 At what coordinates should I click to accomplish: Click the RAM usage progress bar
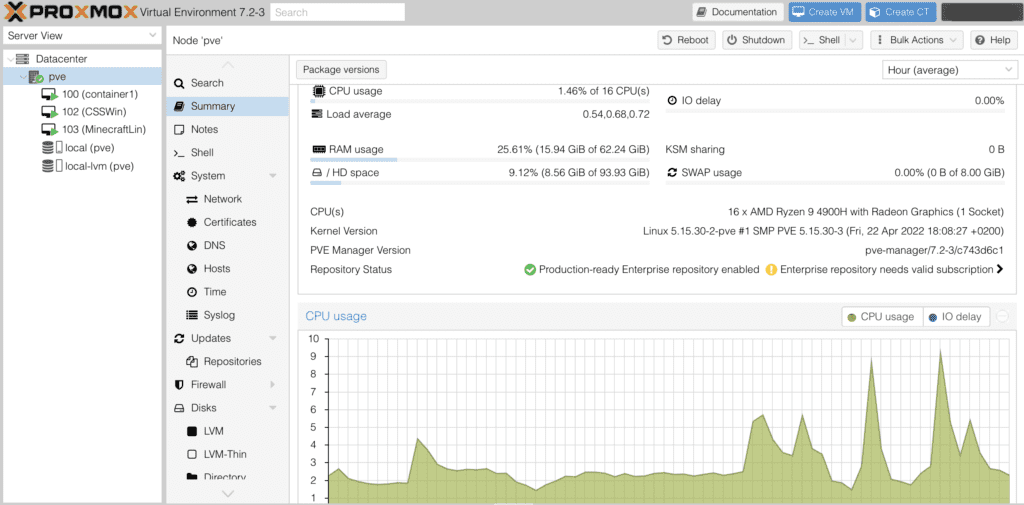(480, 159)
